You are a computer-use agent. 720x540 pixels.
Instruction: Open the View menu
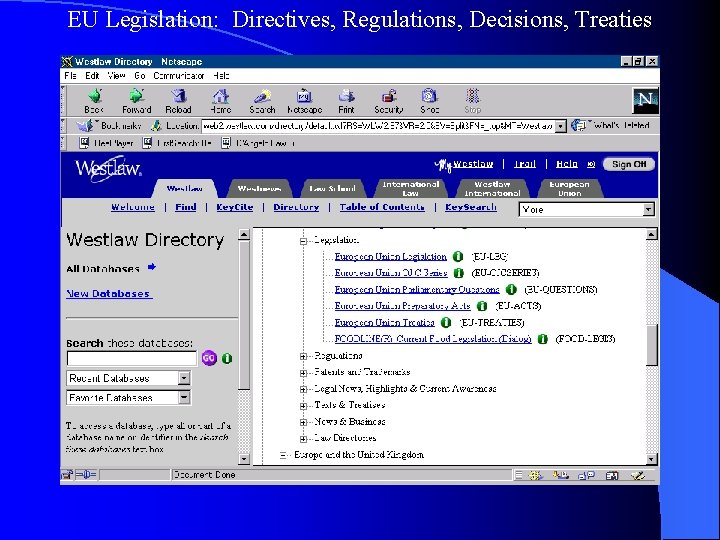pos(117,76)
